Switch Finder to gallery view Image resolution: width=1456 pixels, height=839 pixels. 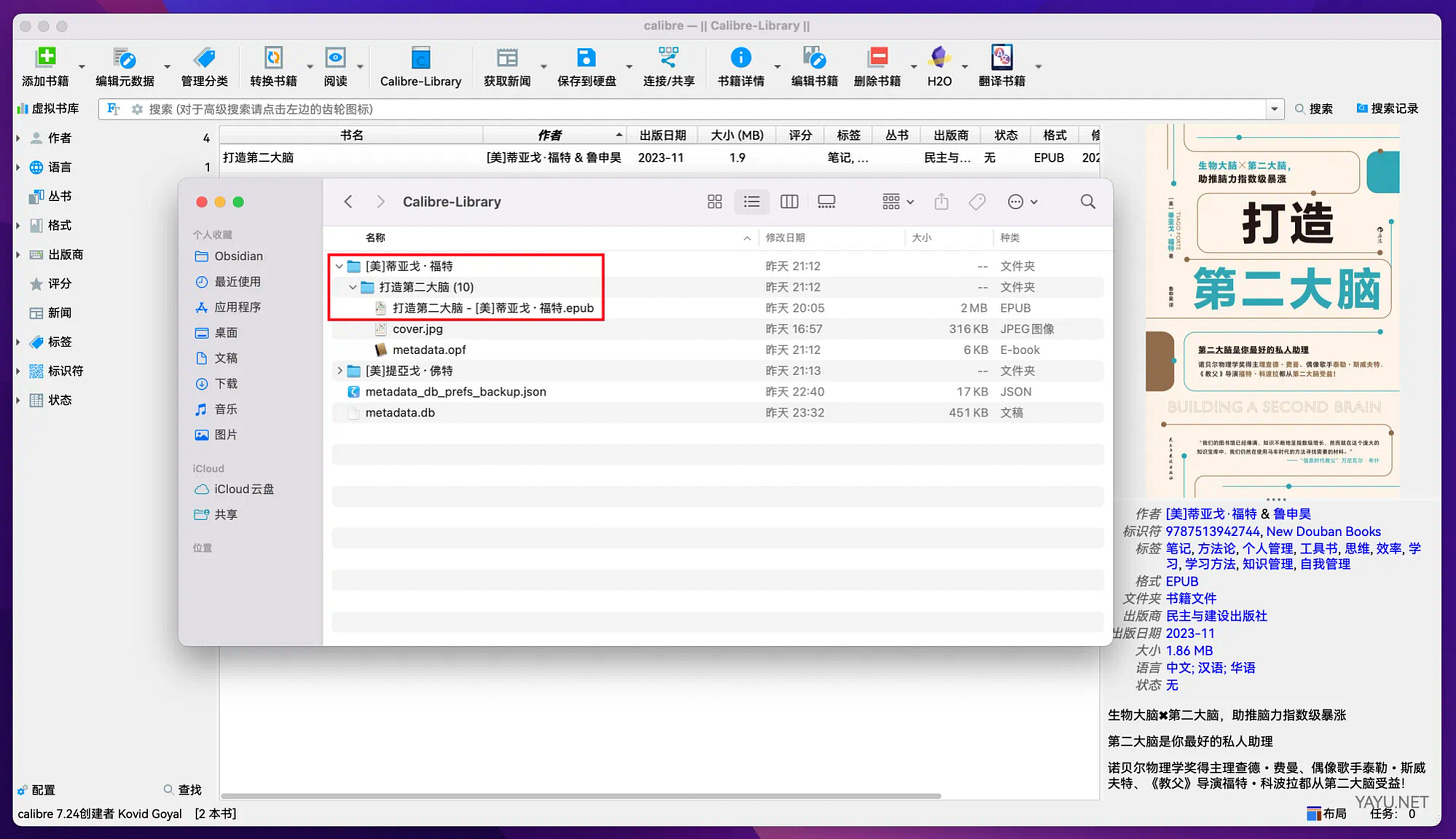pyautogui.click(x=826, y=202)
